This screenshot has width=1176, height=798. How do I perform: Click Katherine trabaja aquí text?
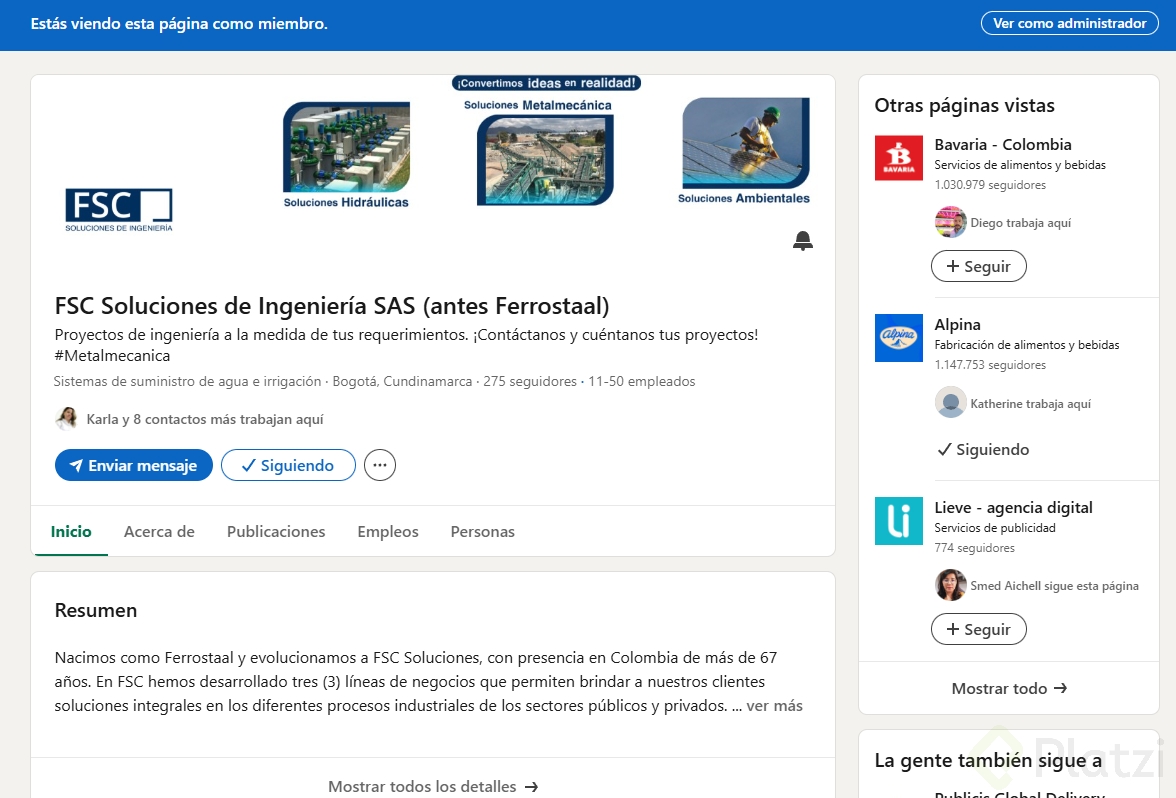pos(1030,404)
